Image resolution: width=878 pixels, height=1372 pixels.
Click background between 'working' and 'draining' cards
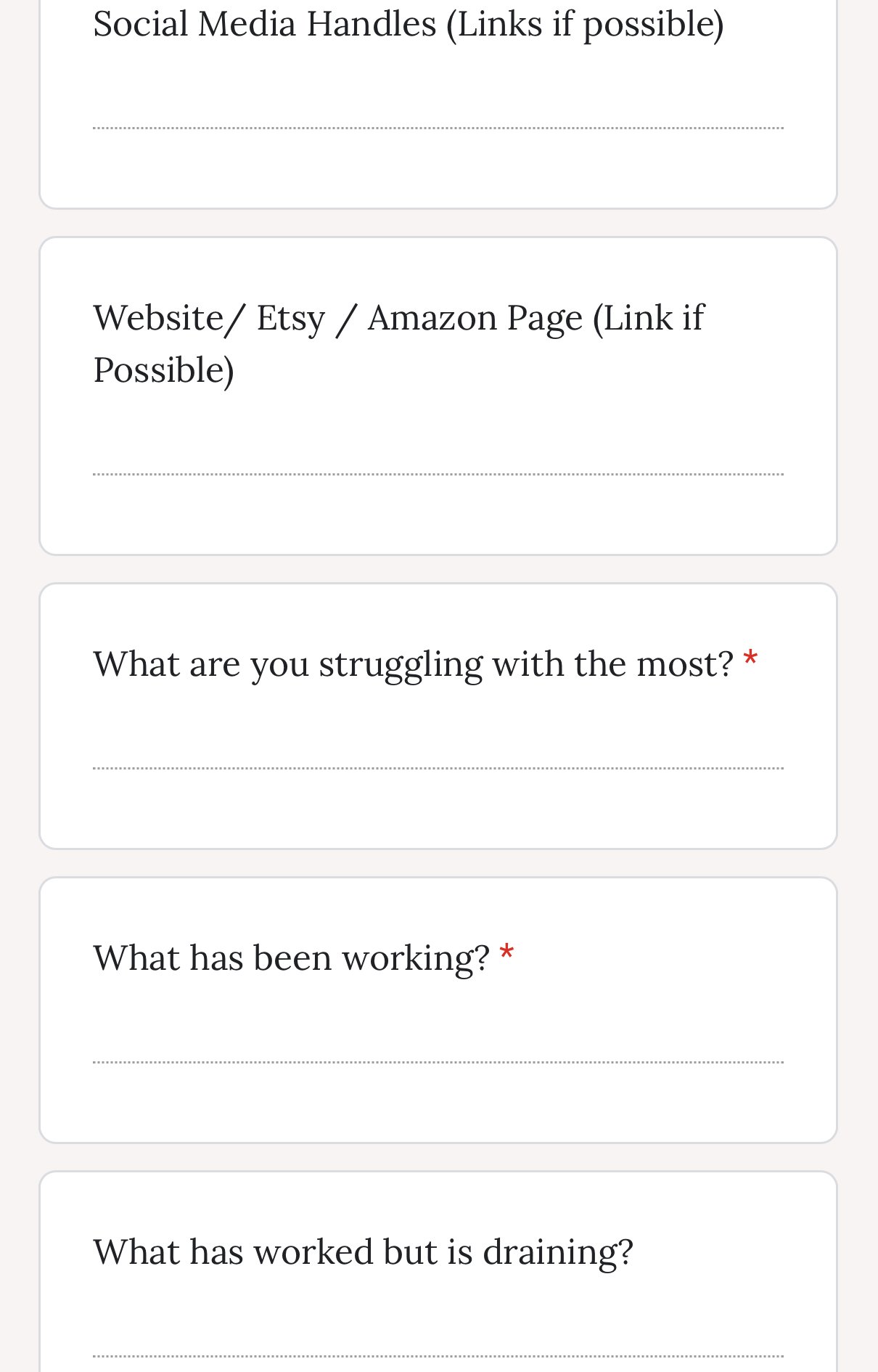pyautogui.click(x=438, y=1157)
